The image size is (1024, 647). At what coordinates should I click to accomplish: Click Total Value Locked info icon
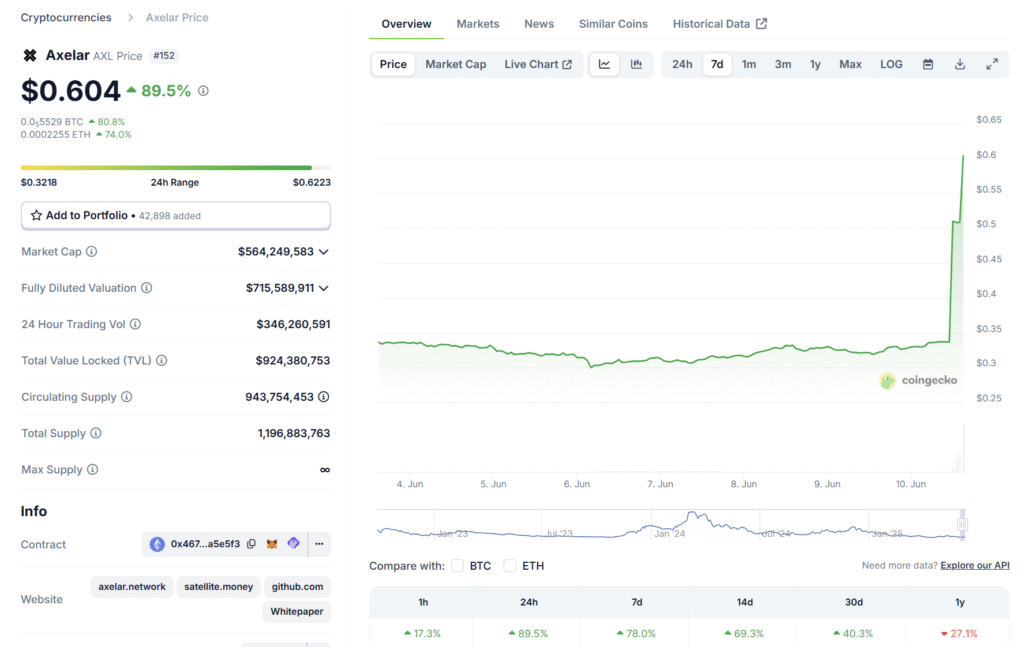[x=161, y=360]
